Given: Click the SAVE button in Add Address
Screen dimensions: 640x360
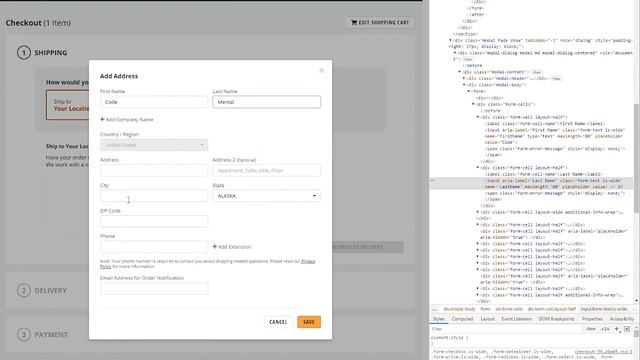Looking at the screenshot, I should click(x=309, y=322).
